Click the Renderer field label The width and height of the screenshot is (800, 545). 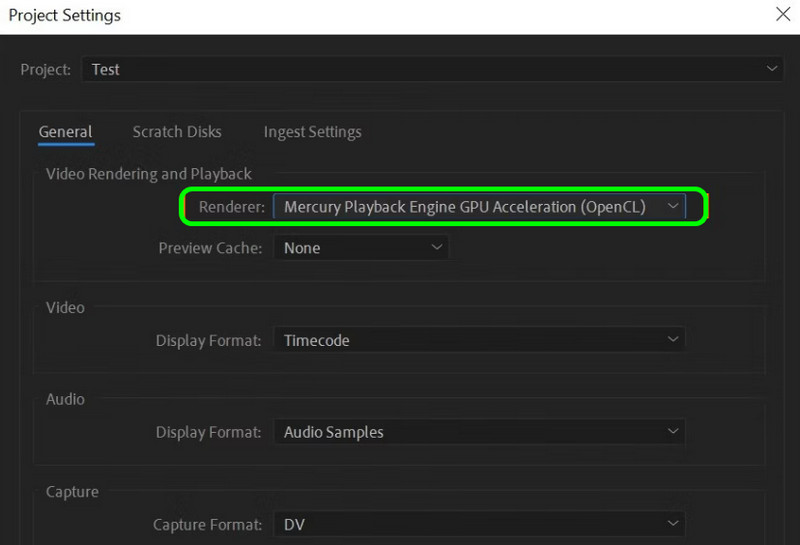[x=231, y=207]
